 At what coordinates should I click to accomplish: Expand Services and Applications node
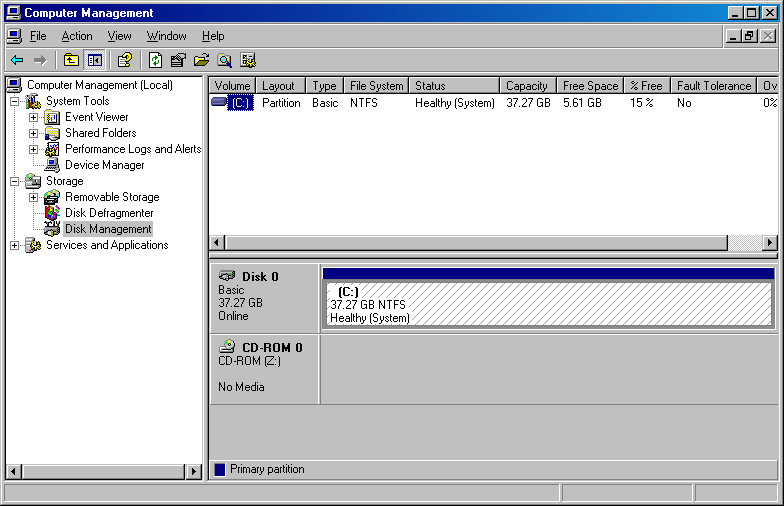14,245
